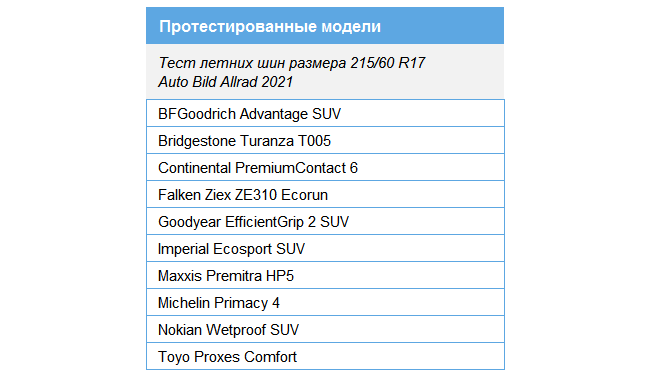Select the Nokian Wetproof SUV row
650x376 pixels.
325,329
